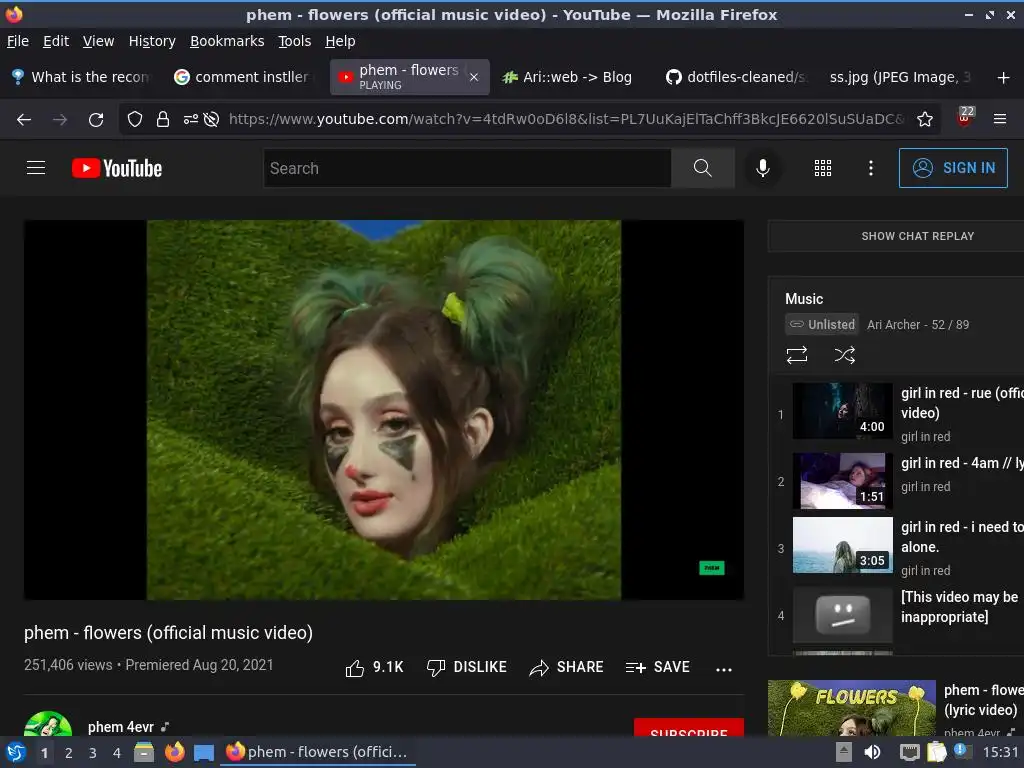Click the red SUBSCRIBE button
Viewport: 1024px width, 768px height.
click(x=688, y=728)
